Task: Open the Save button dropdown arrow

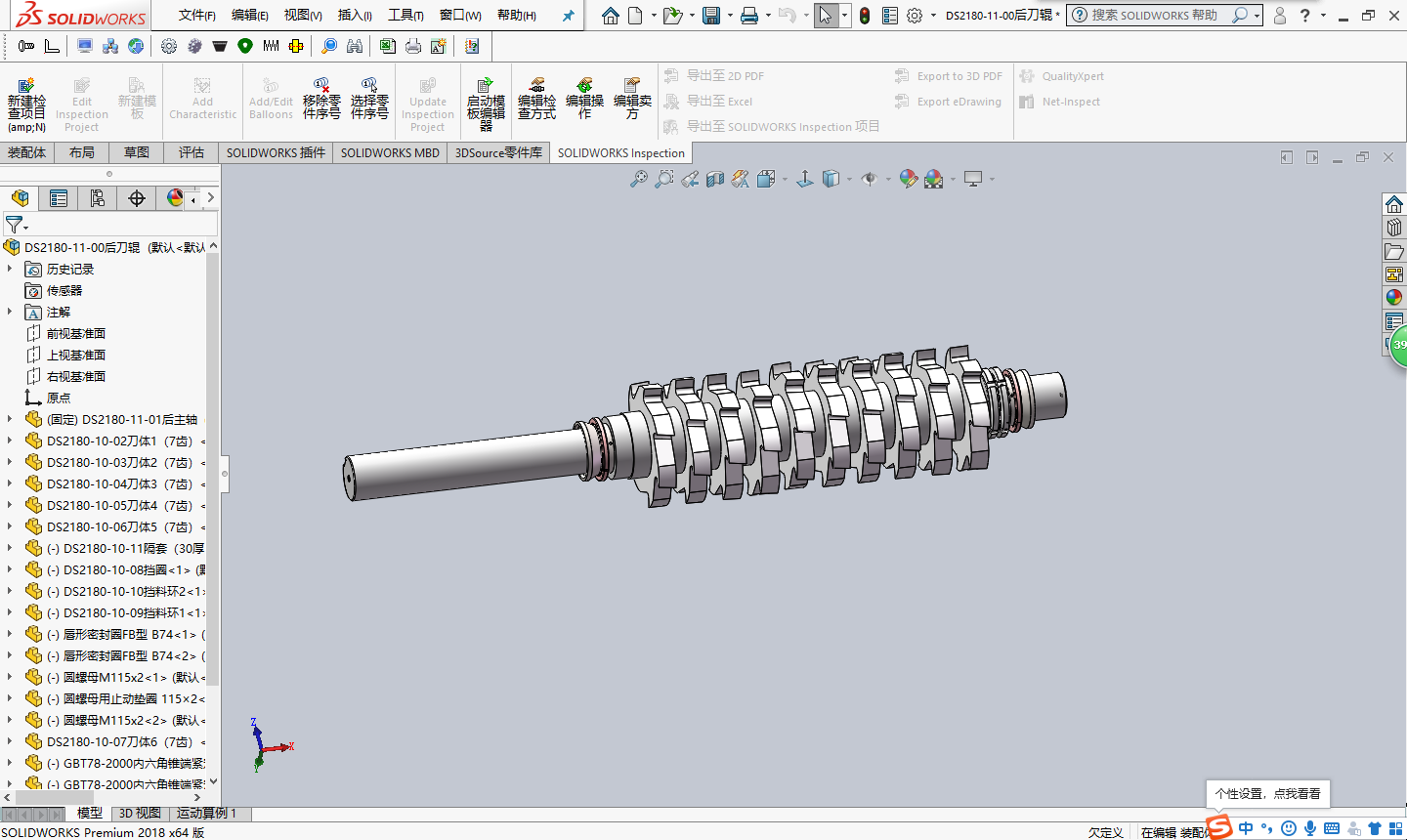Action: pyautogui.click(x=730, y=16)
